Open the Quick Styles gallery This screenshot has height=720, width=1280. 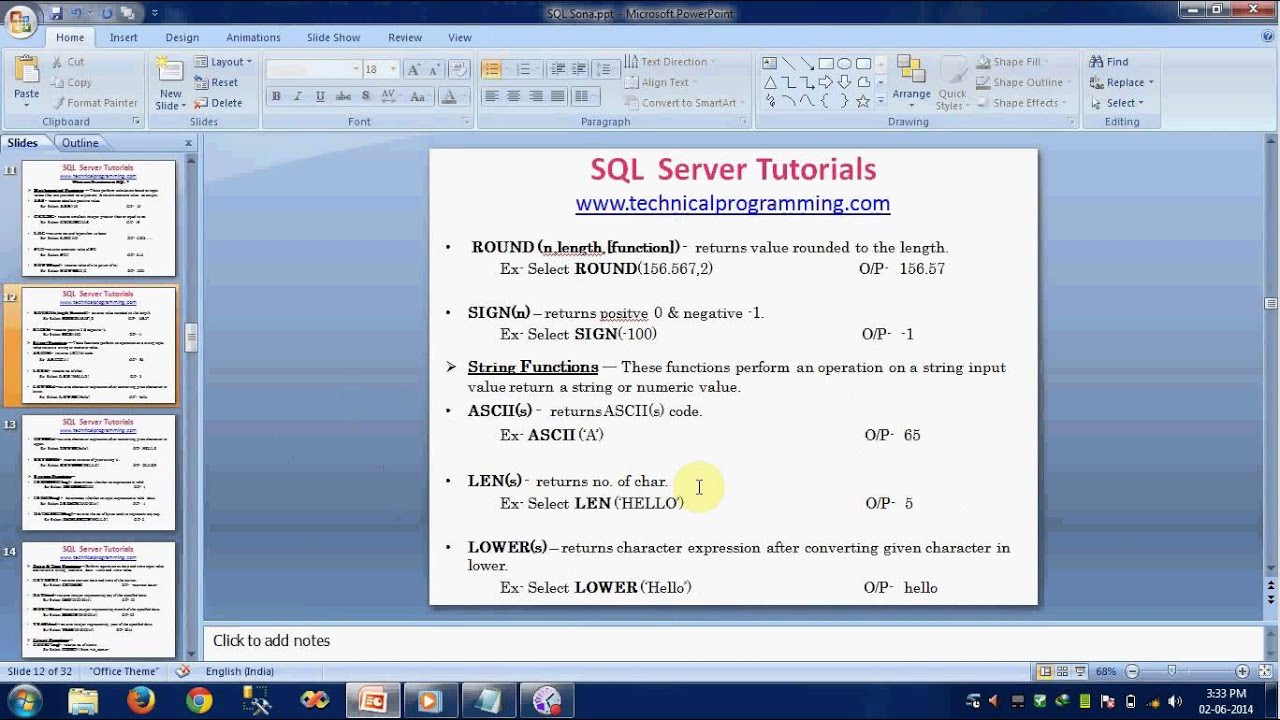tap(951, 82)
